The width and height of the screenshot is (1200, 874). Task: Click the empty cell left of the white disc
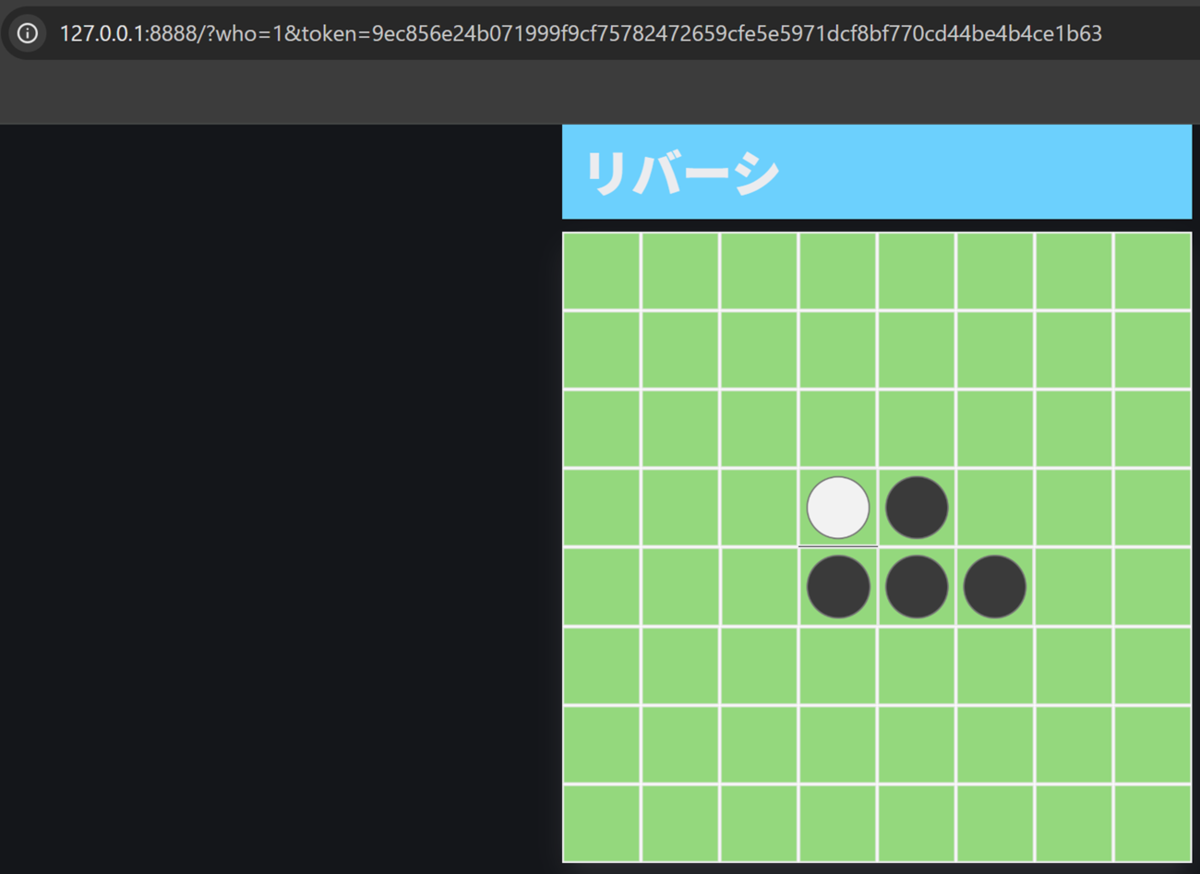coord(759,507)
